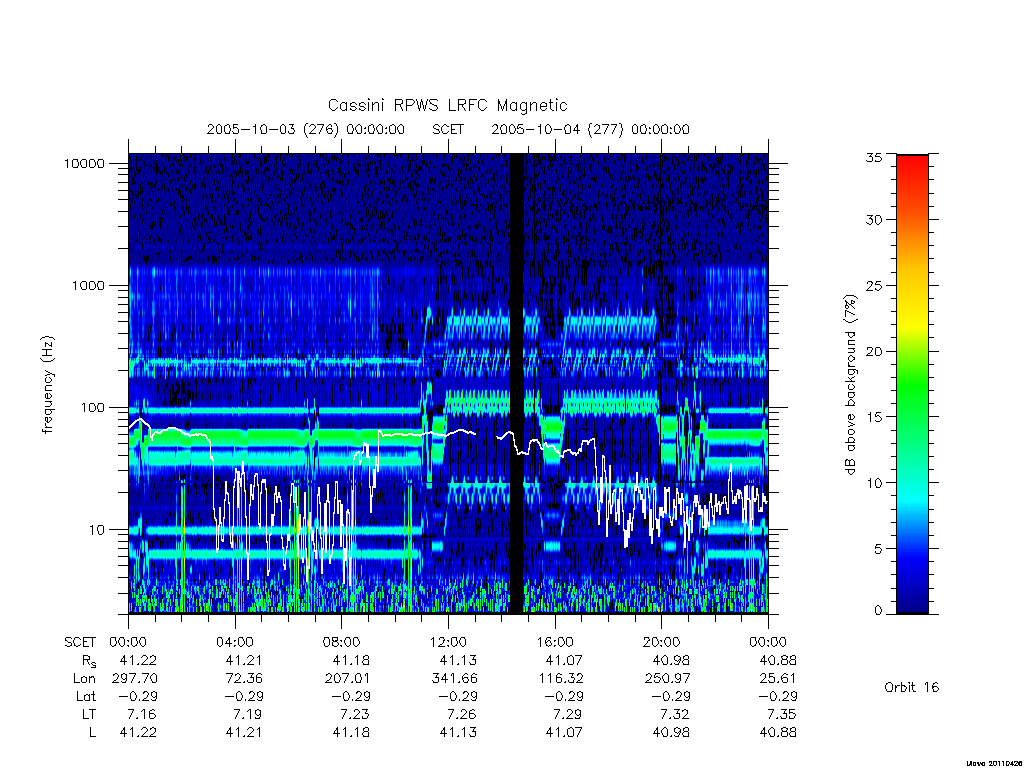
Task: Click the "dB above background (7%)" colorbar title
Action: pos(850,385)
